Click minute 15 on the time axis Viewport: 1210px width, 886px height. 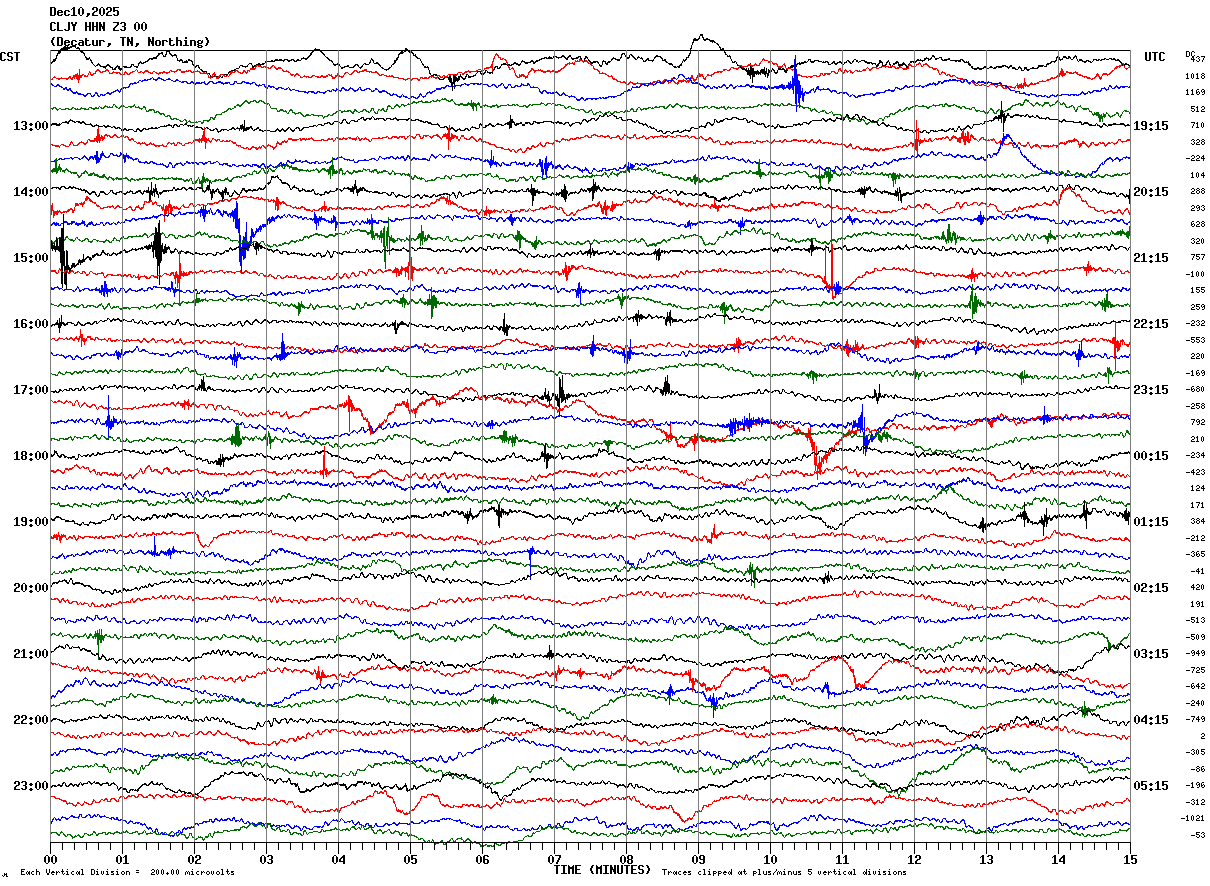(1129, 859)
